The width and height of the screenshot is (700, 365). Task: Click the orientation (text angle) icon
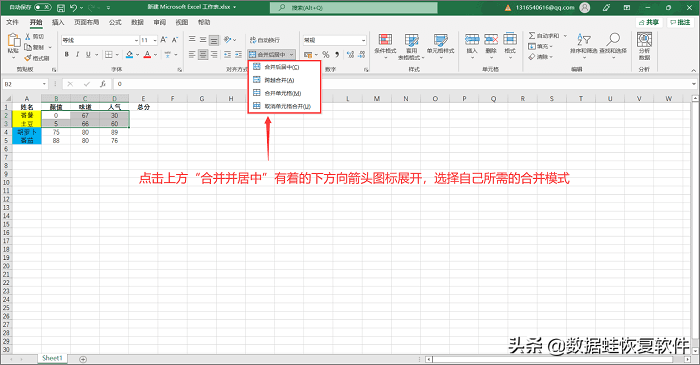227,40
